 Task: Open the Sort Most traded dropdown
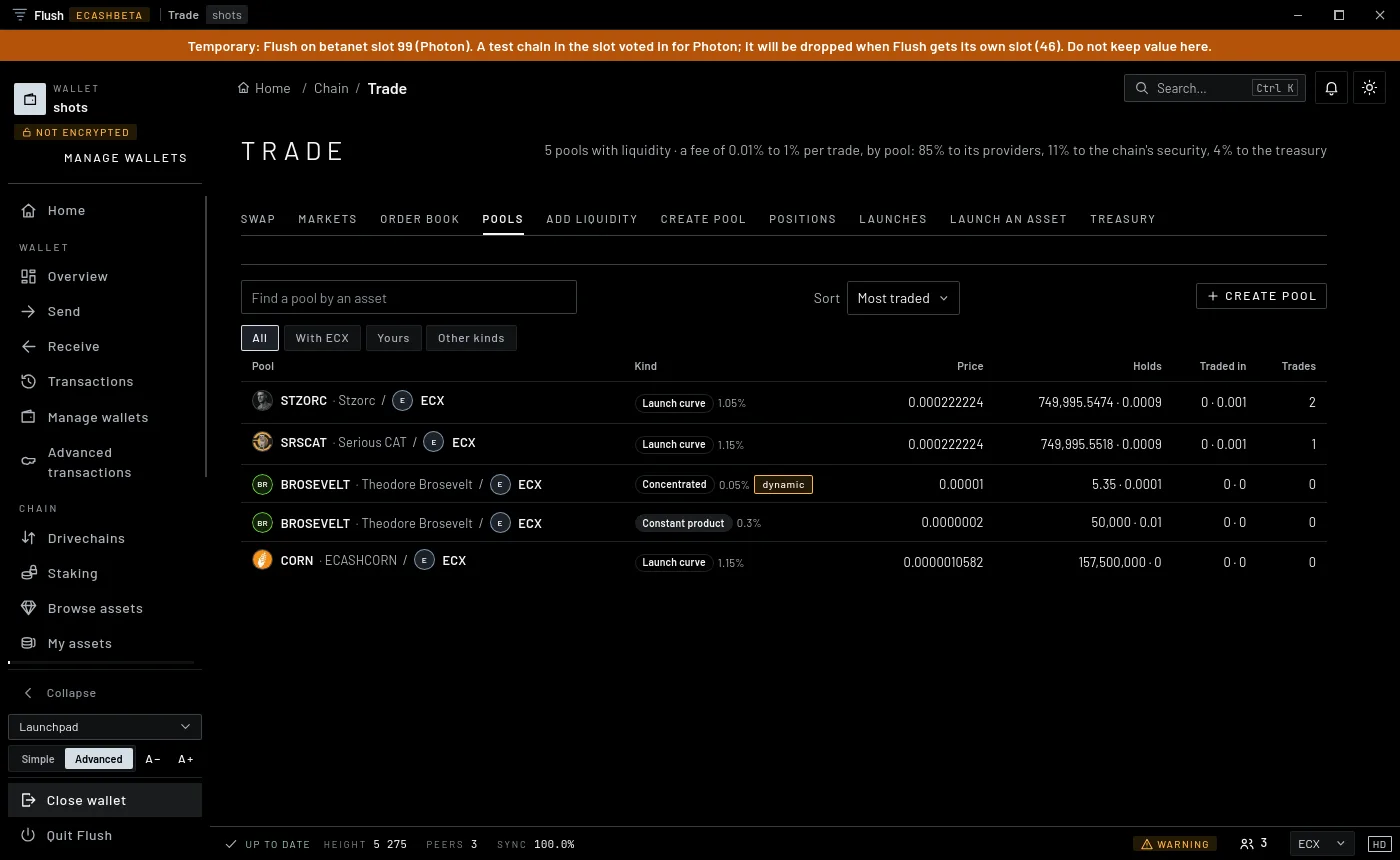[x=903, y=298]
